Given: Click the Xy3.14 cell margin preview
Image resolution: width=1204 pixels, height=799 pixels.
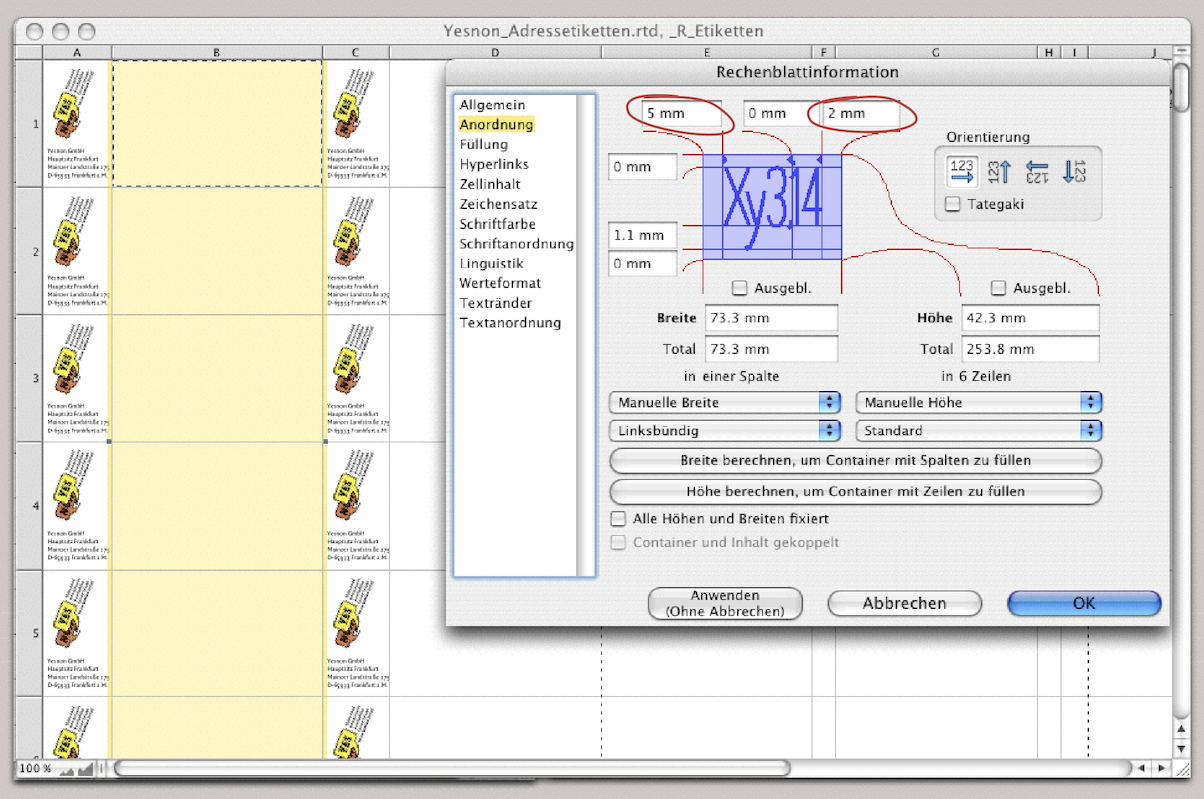Looking at the screenshot, I should click(771, 205).
